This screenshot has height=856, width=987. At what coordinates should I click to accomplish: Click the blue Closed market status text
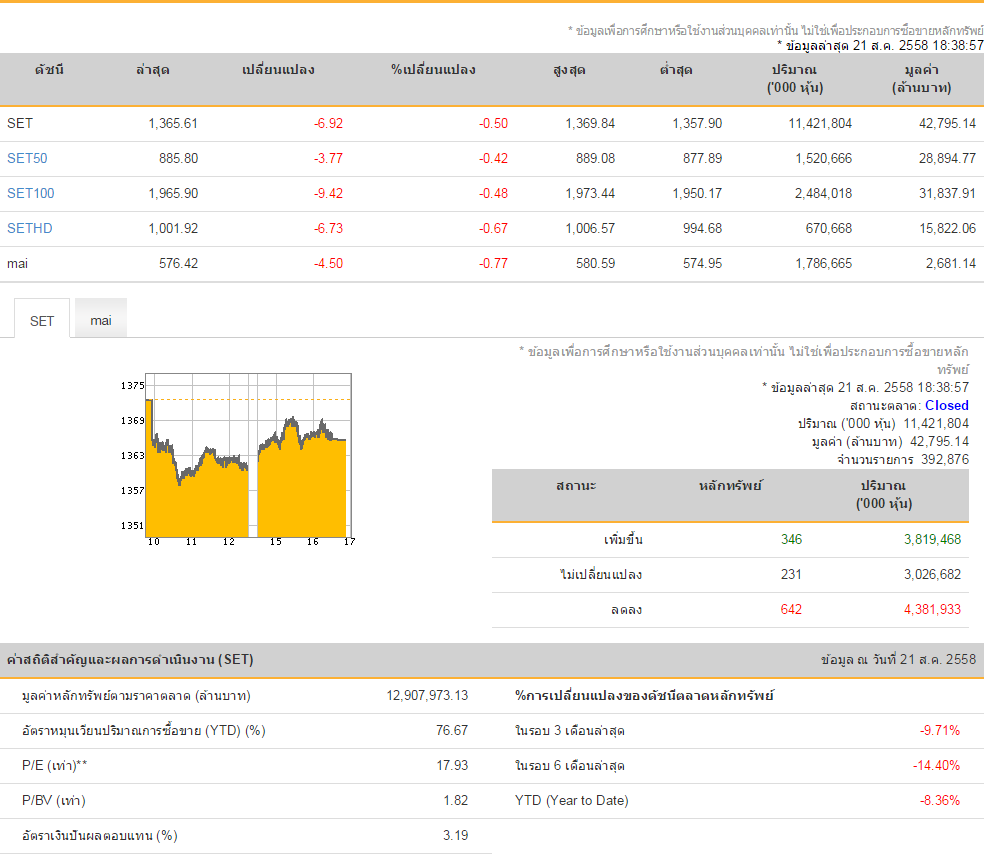(946, 406)
